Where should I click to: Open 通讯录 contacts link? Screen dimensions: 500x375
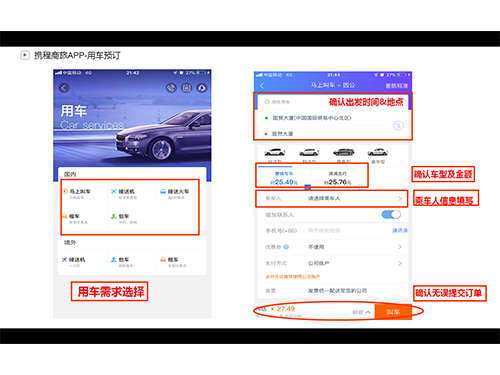pos(400,230)
